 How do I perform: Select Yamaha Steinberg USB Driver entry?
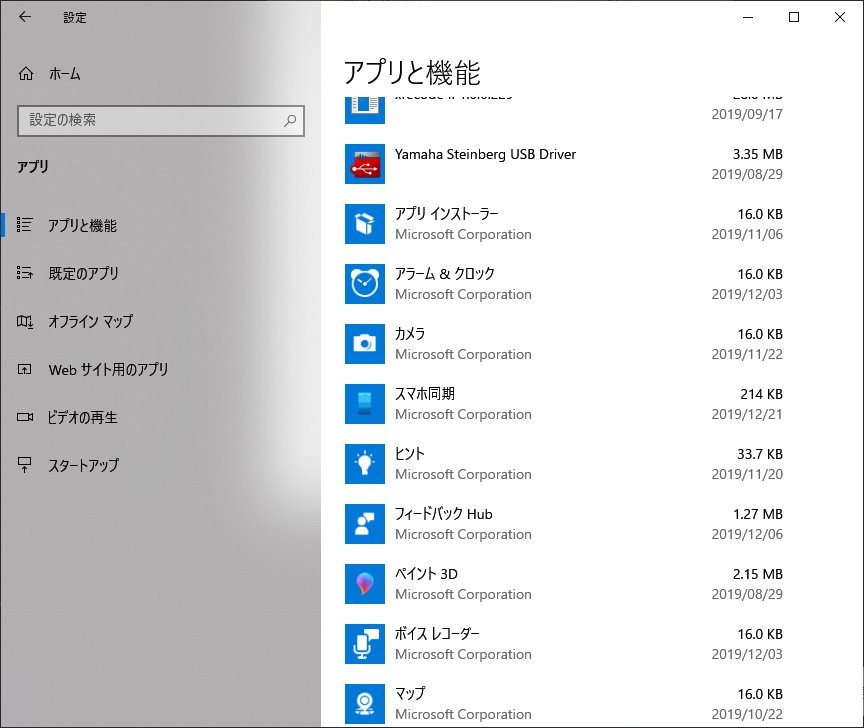564,164
